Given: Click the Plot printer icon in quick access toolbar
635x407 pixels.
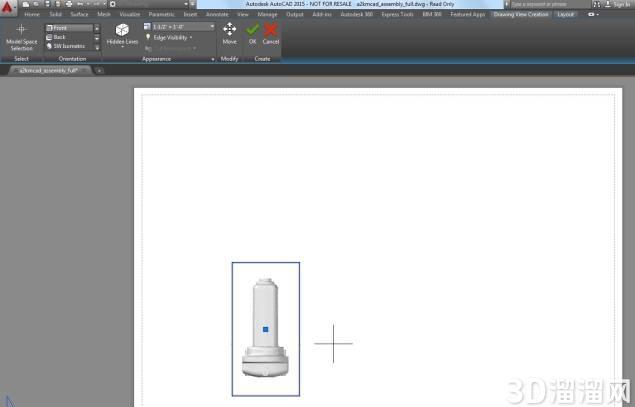Looking at the screenshot, I should [x=69, y=4].
